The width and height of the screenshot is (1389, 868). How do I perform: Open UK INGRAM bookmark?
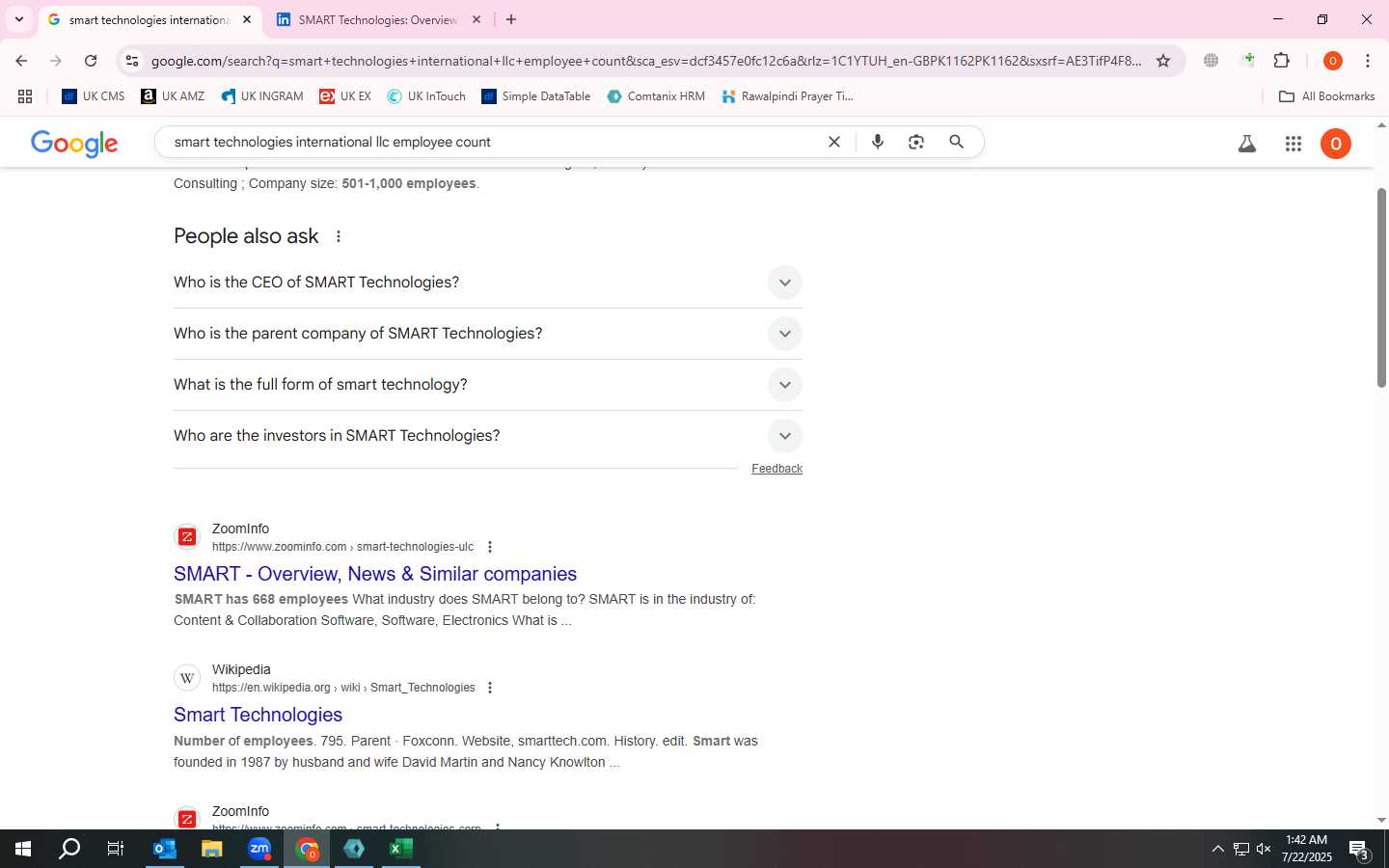tap(261, 96)
